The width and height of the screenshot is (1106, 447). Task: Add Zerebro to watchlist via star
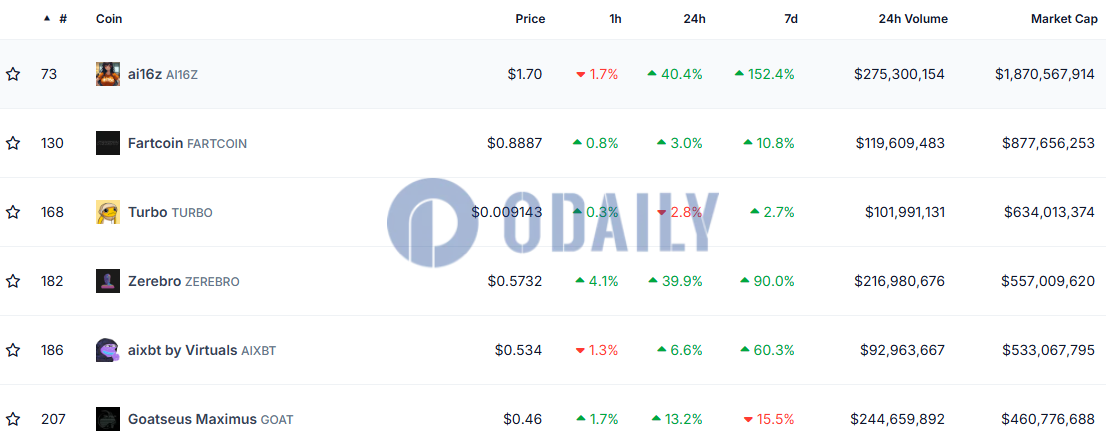pos(13,281)
